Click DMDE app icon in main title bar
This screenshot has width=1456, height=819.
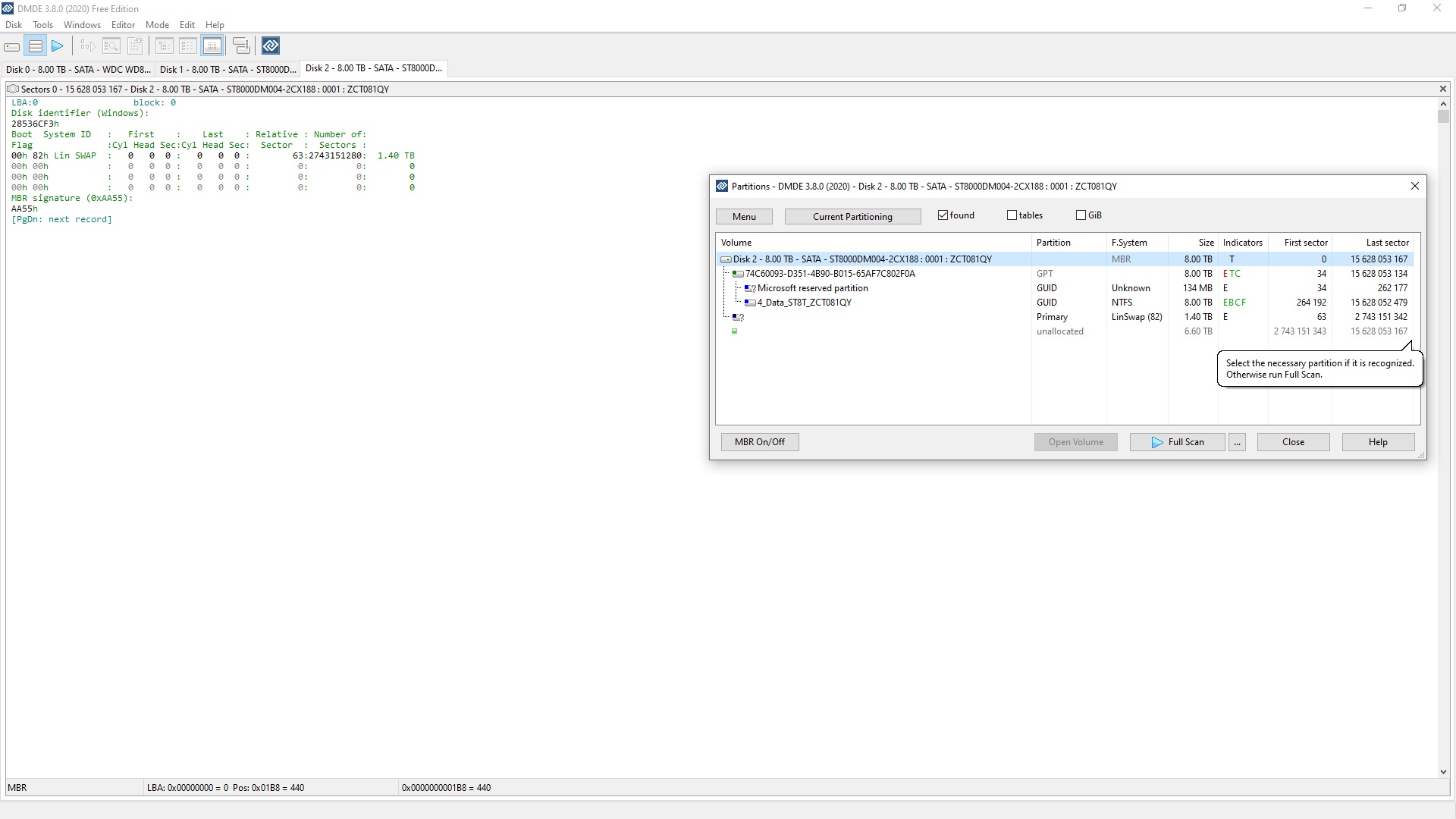(8, 8)
